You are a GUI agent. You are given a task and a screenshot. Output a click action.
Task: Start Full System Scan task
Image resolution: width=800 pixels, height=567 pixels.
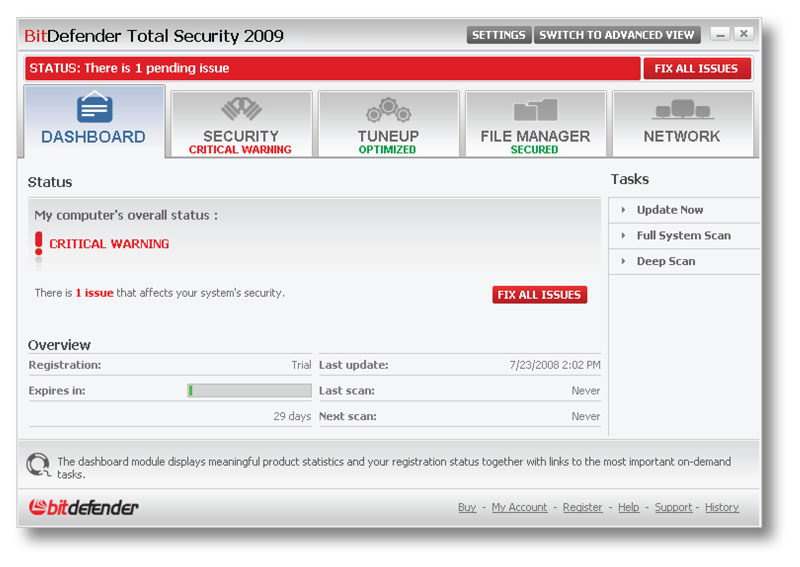tap(684, 235)
